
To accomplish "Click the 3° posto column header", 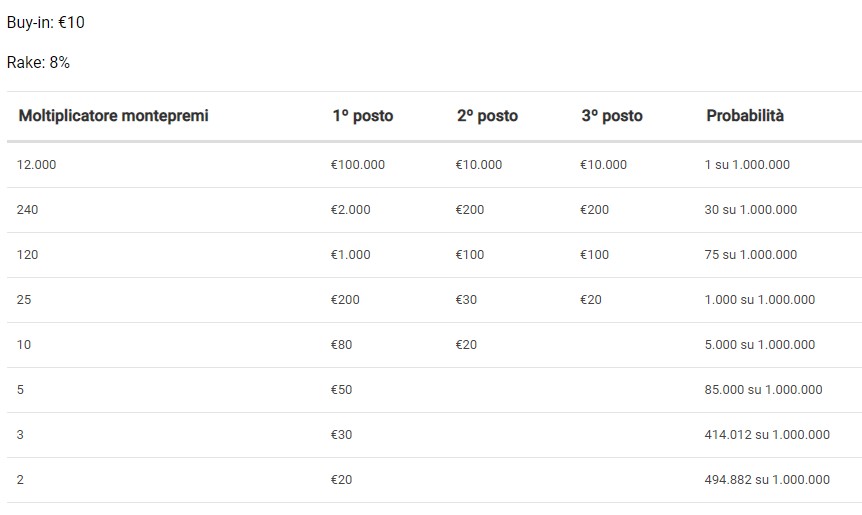I will point(611,116).
